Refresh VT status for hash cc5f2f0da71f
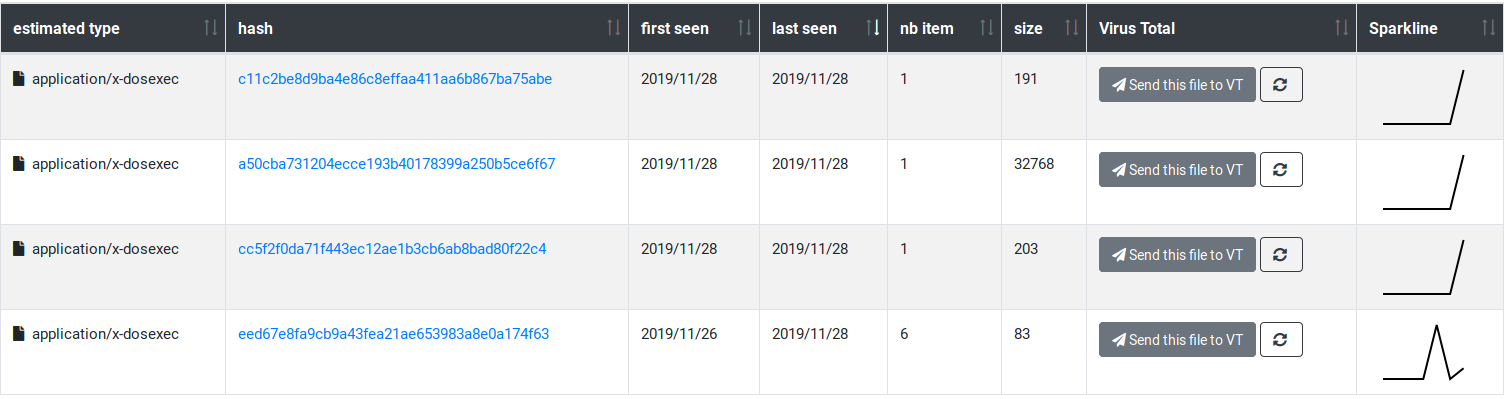The width and height of the screenshot is (1507, 399). [x=1281, y=255]
